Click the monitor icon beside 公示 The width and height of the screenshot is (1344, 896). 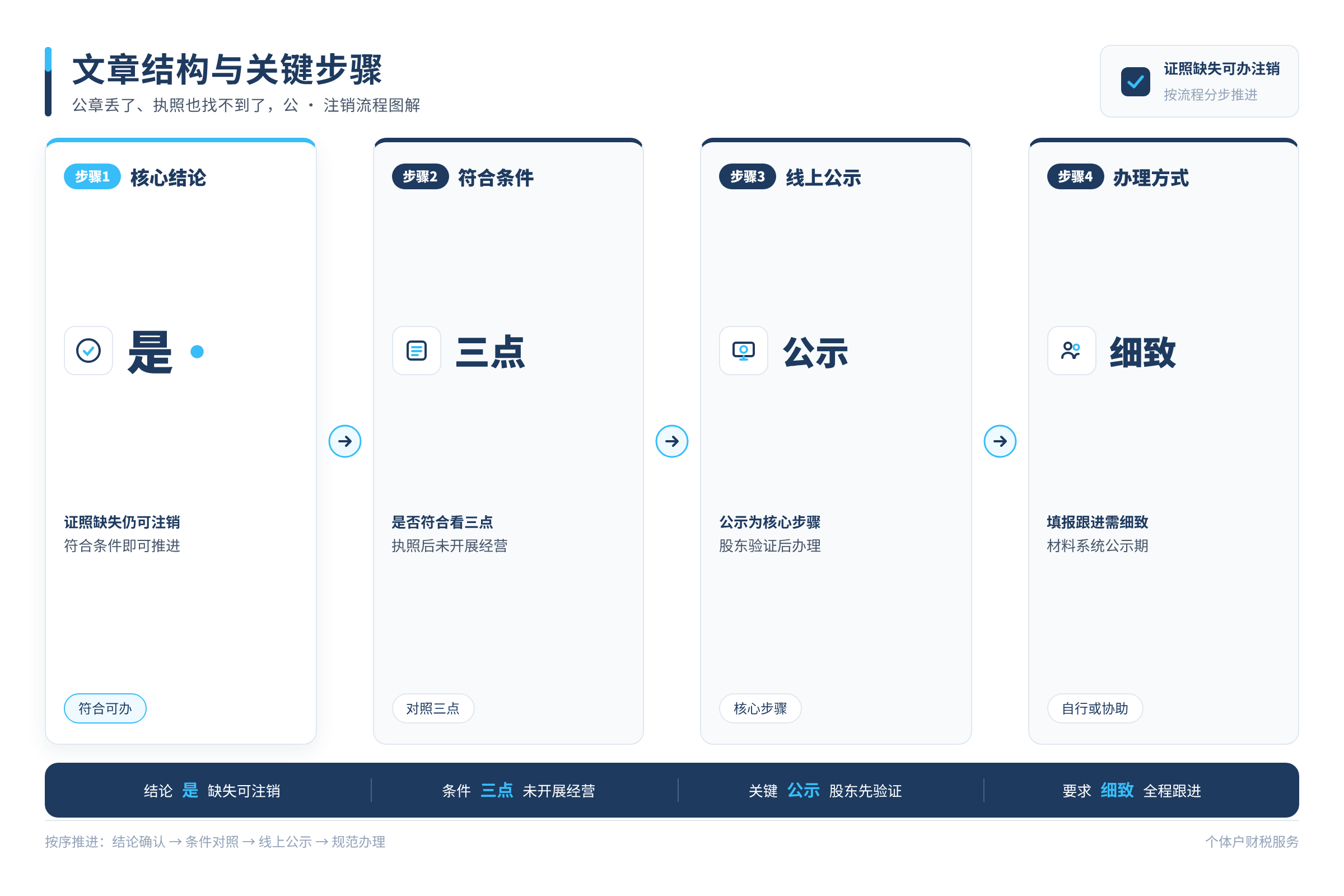point(744,351)
